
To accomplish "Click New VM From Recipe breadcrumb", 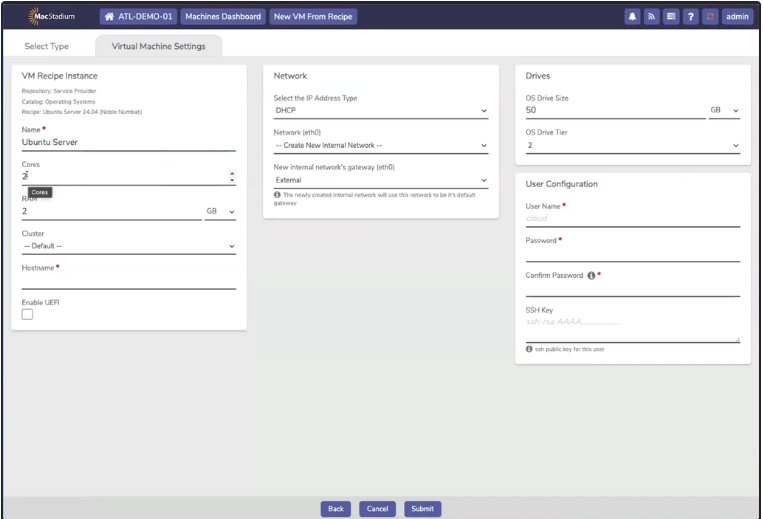I will pos(313,17).
